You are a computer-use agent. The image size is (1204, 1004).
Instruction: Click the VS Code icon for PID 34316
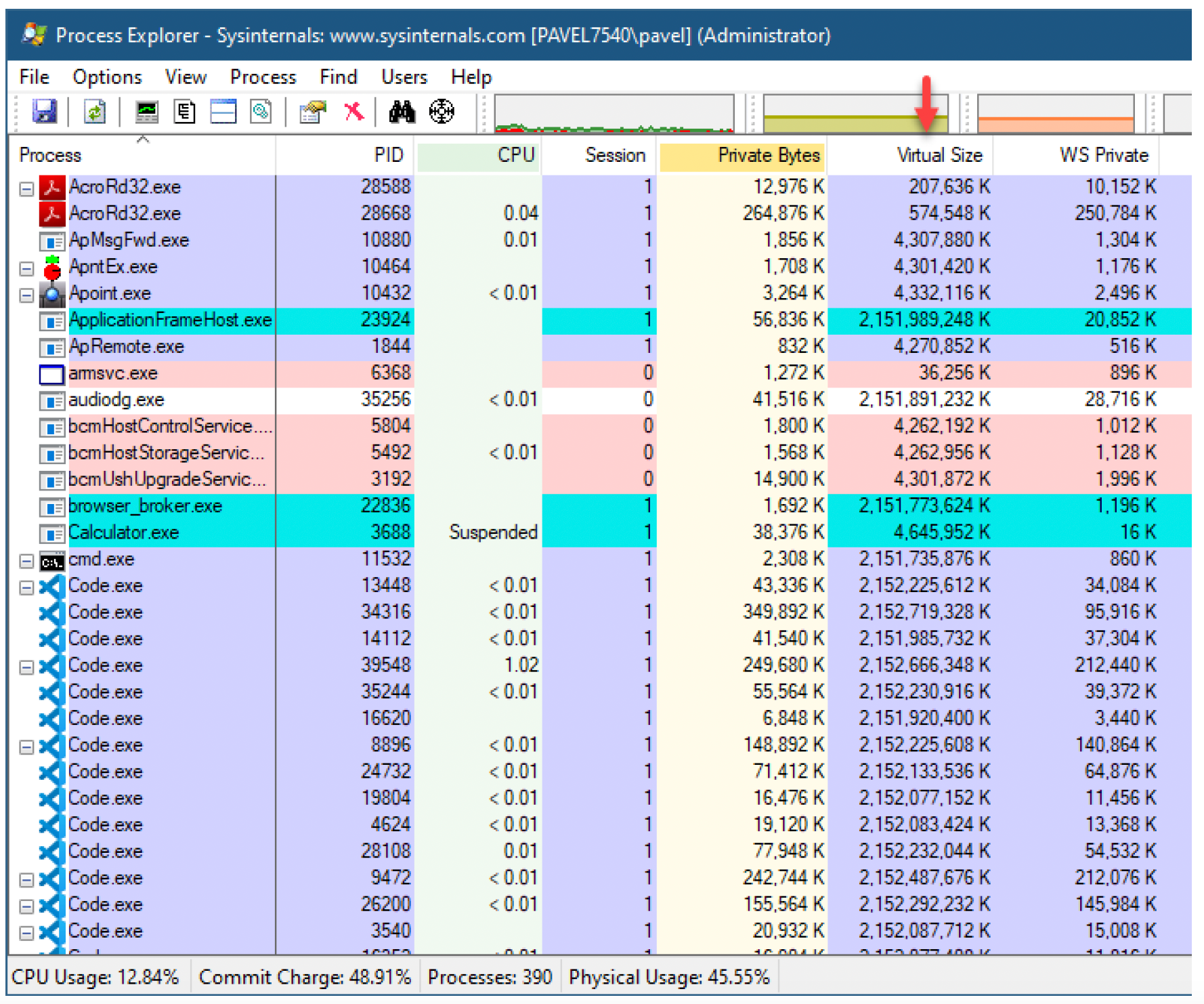point(52,612)
